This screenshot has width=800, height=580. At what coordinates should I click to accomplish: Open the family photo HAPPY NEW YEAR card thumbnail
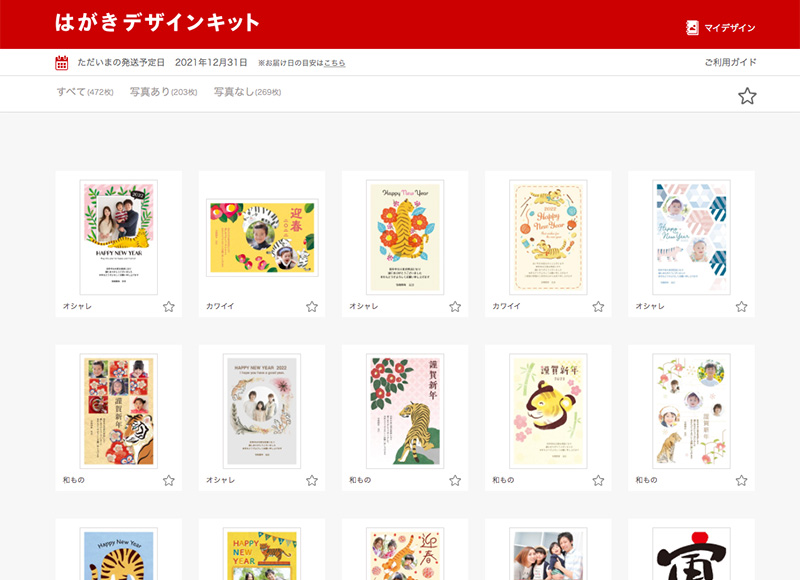[x=118, y=237]
